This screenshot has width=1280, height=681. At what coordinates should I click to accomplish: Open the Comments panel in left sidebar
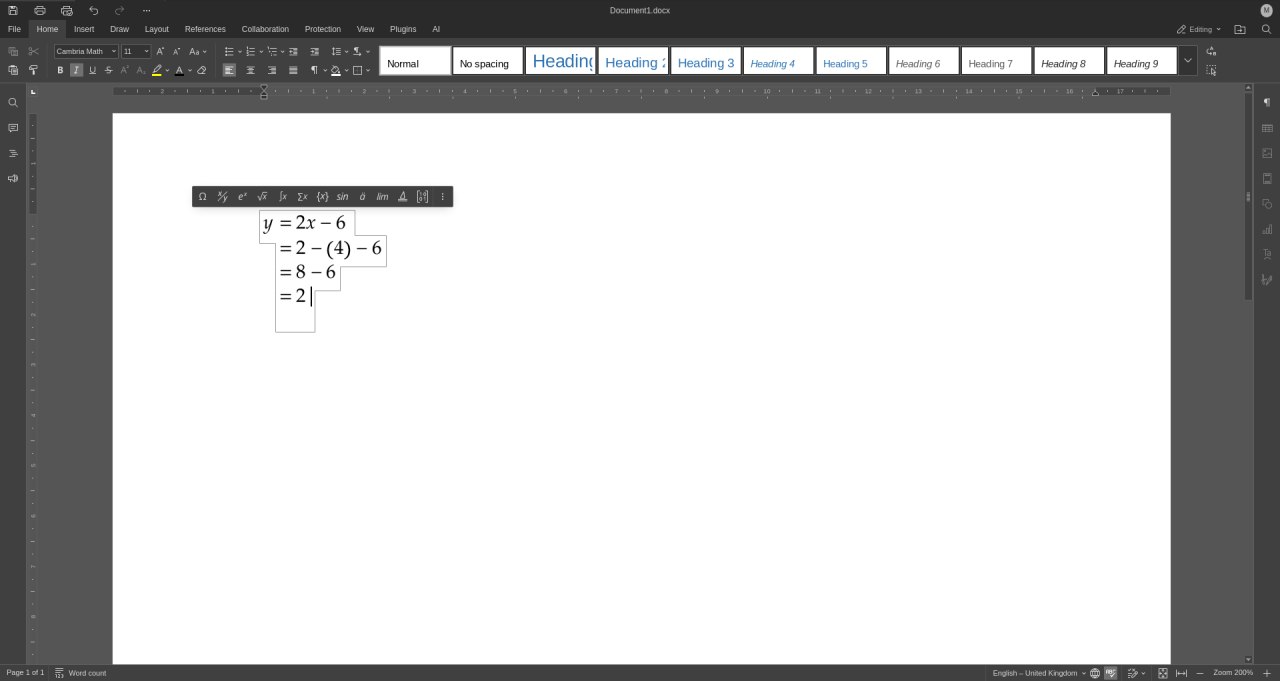click(x=13, y=128)
